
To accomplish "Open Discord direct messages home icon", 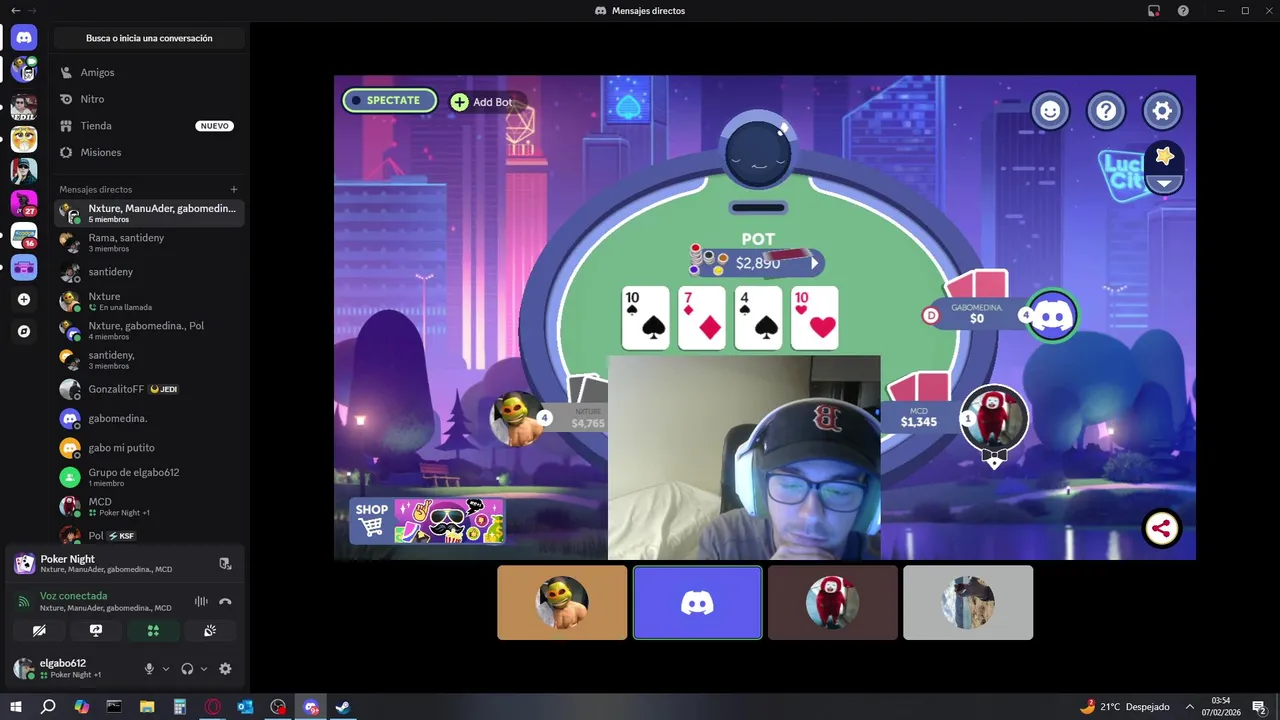I will tap(24, 38).
